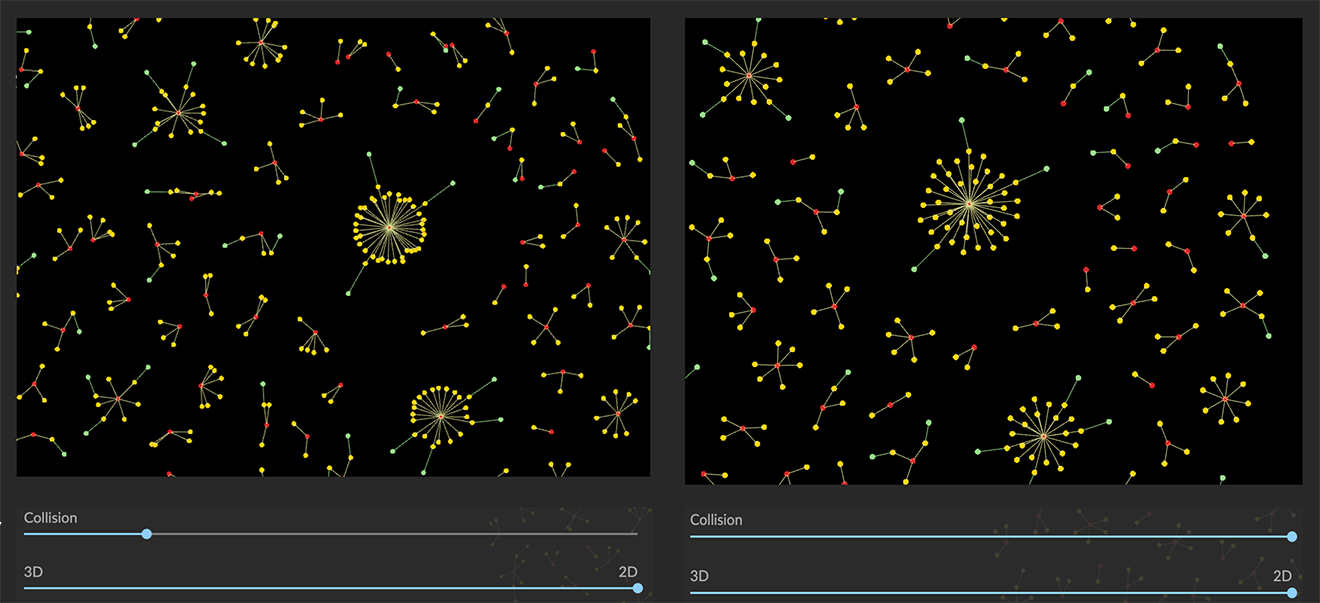Select the largest hub node in left graph

tap(389, 227)
